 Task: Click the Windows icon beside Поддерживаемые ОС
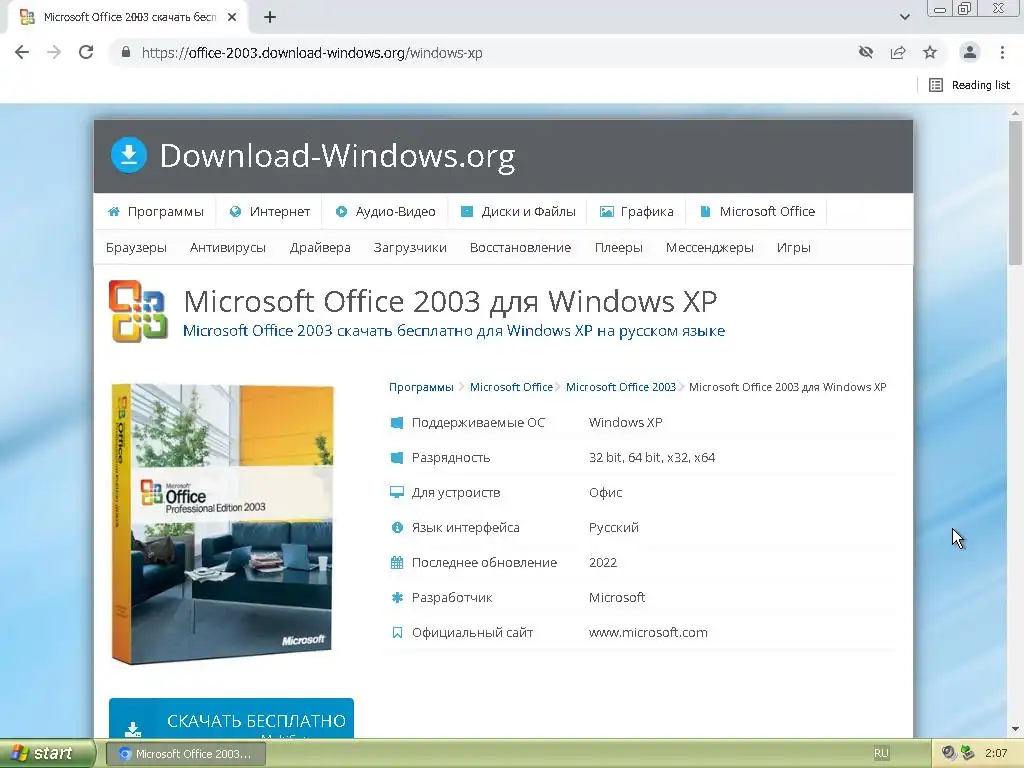point(396,423)
